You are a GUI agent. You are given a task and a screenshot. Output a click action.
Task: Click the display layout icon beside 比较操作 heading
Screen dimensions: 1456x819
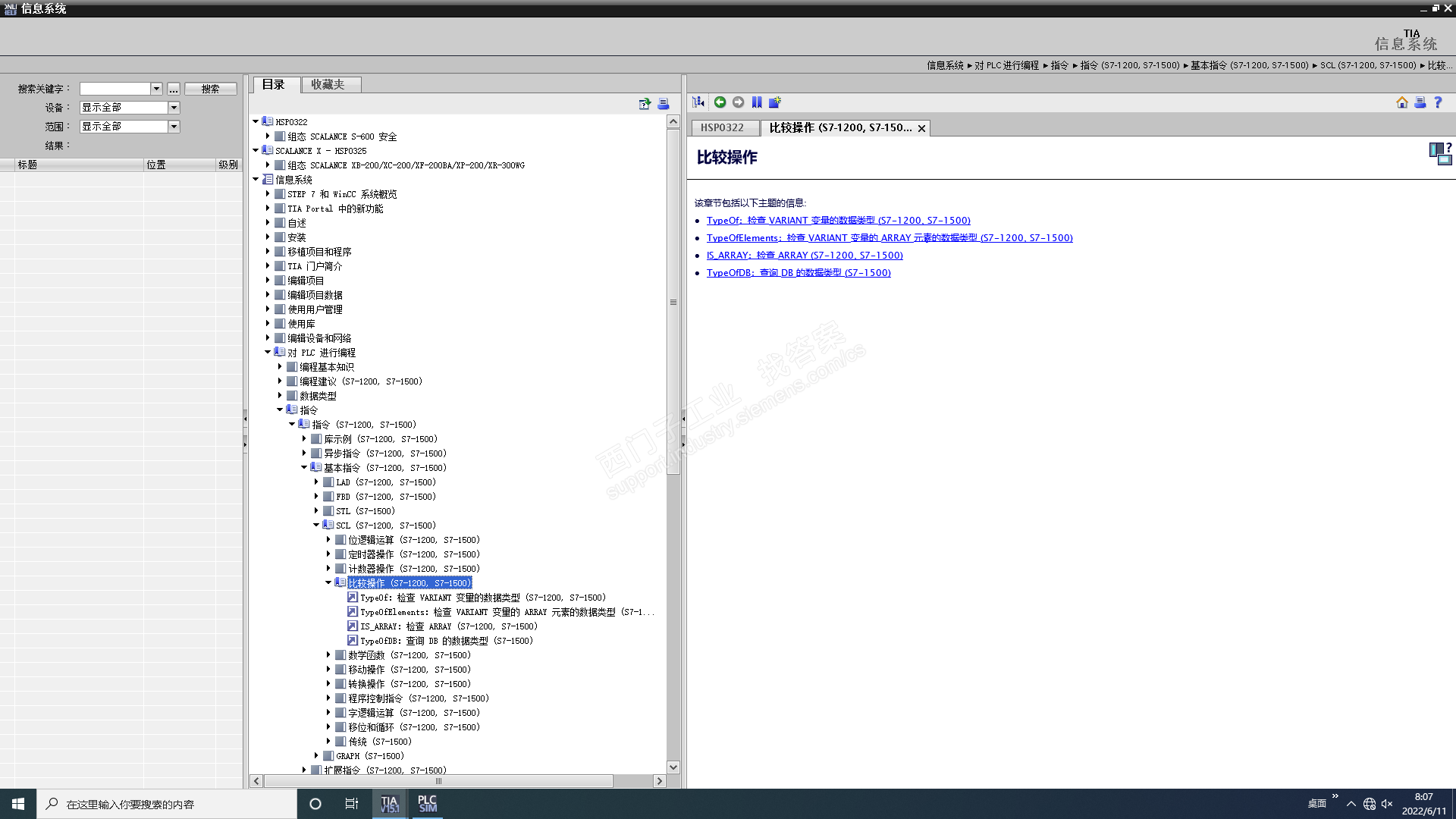(1439, 154)
